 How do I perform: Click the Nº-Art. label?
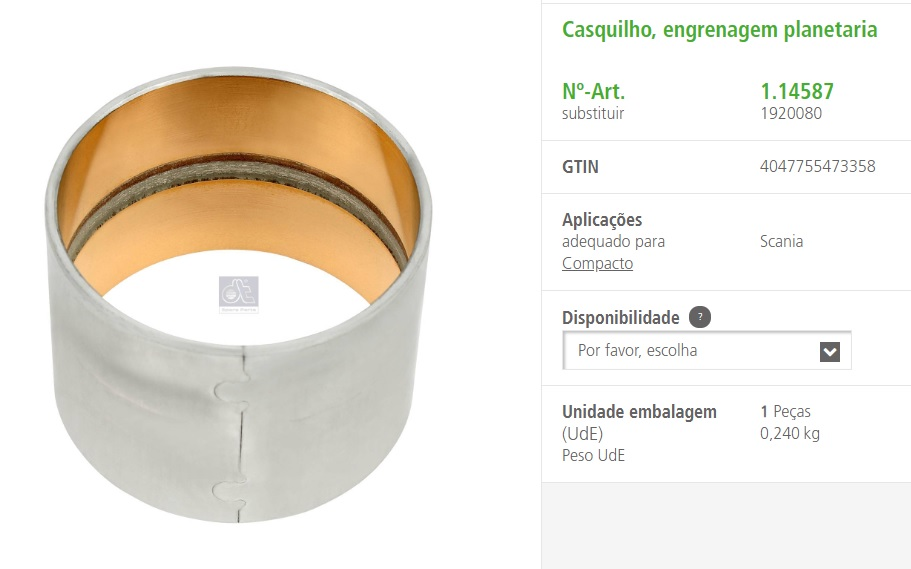click(x=593, y=91)
